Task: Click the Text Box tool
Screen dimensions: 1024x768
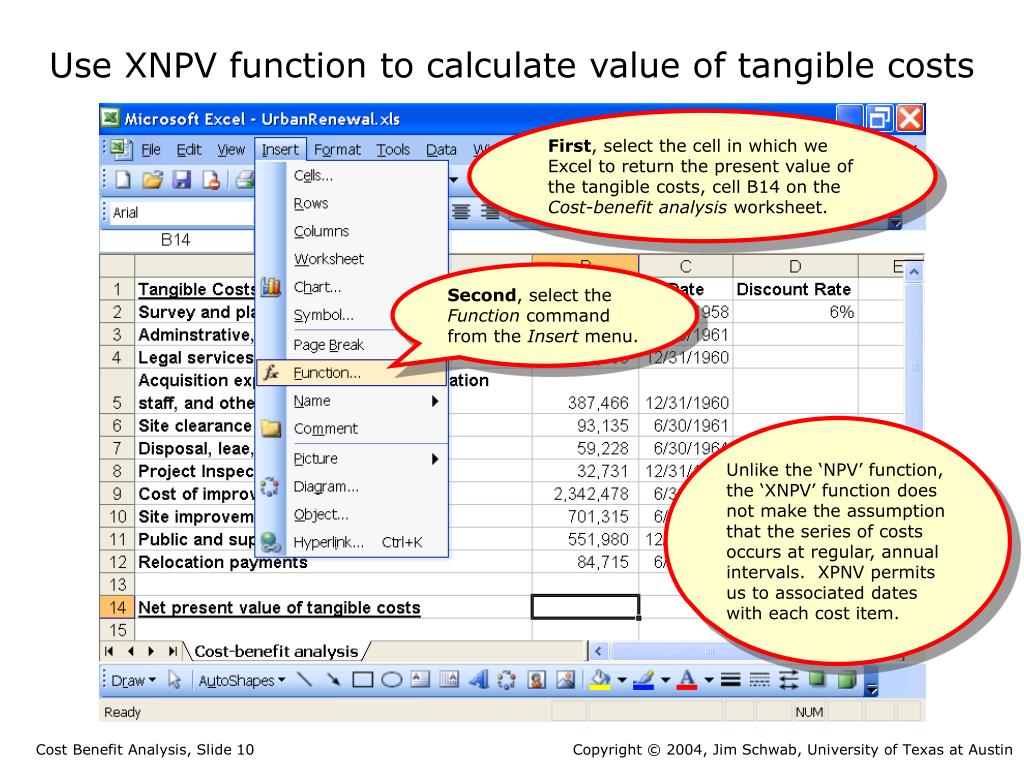Action: click(x=420, y=680)
